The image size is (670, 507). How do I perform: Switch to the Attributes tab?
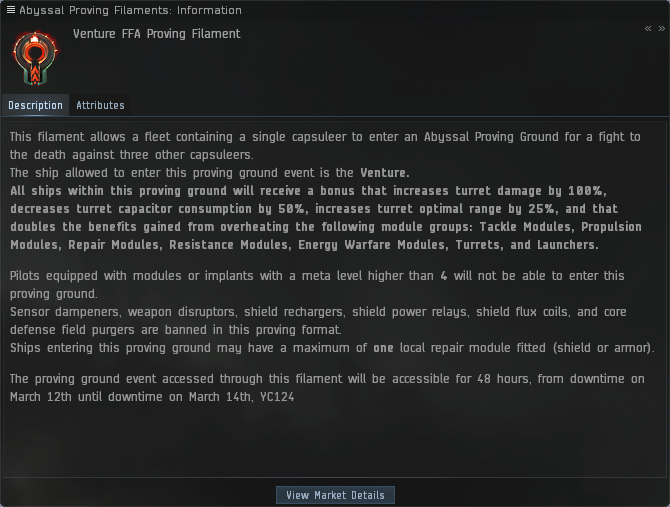100,105
